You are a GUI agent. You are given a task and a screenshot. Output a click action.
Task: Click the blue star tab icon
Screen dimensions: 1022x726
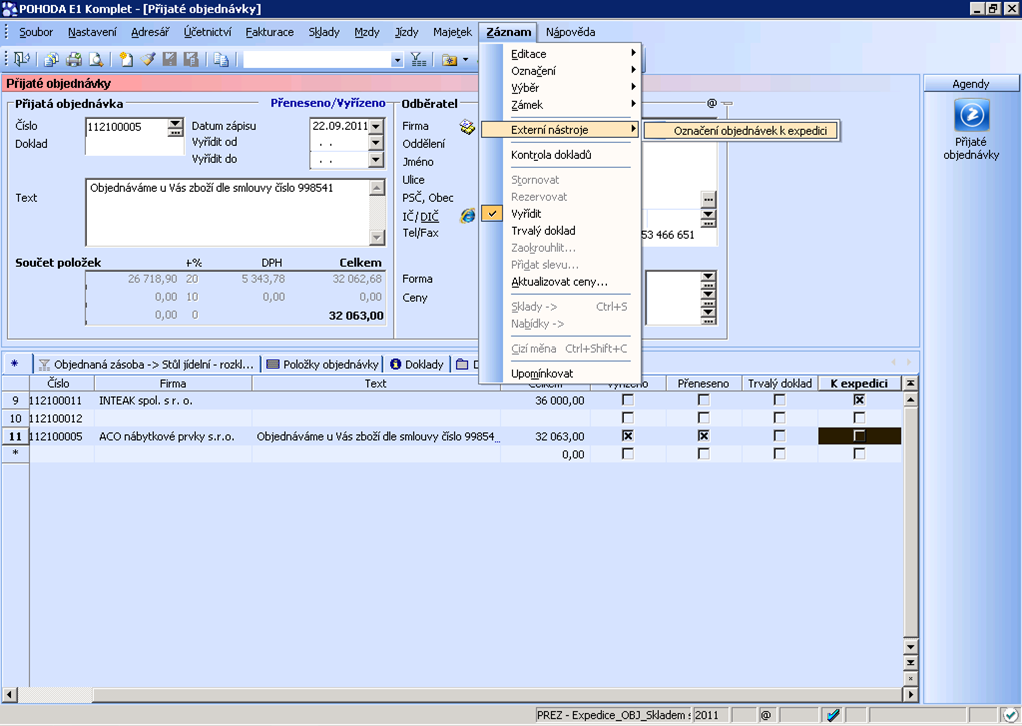[x=15, y=364]
